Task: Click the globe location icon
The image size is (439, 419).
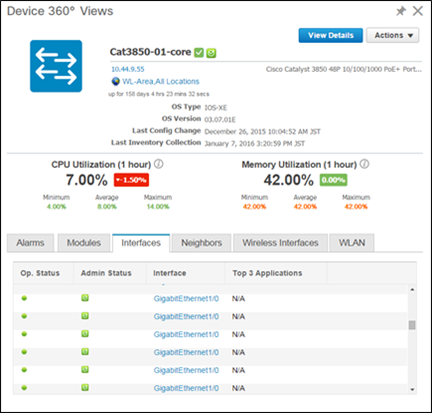Action: [x=116, y=81]
